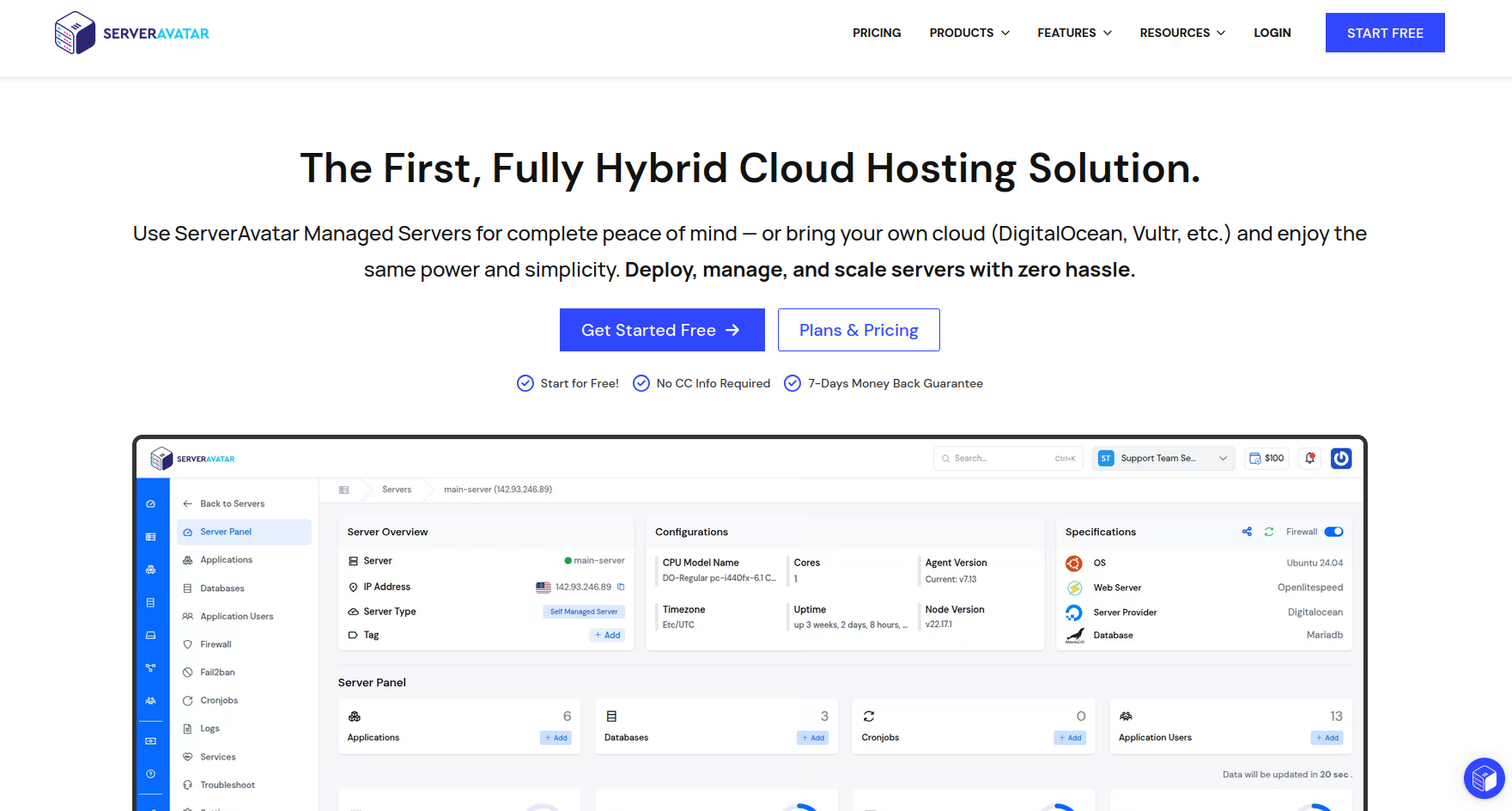
Task: Click the notification bell icon
Action: pyautogui.click(x=1309, y=458)
